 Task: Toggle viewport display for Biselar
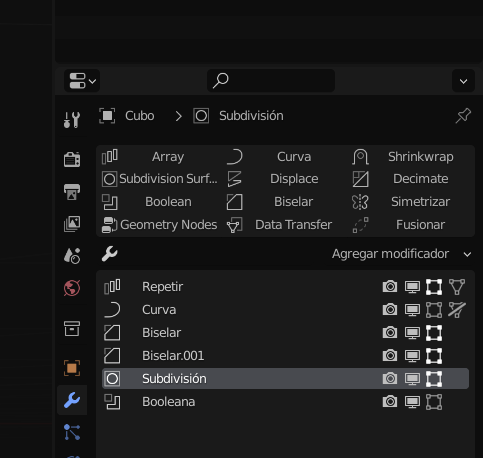tap(412, 333)
